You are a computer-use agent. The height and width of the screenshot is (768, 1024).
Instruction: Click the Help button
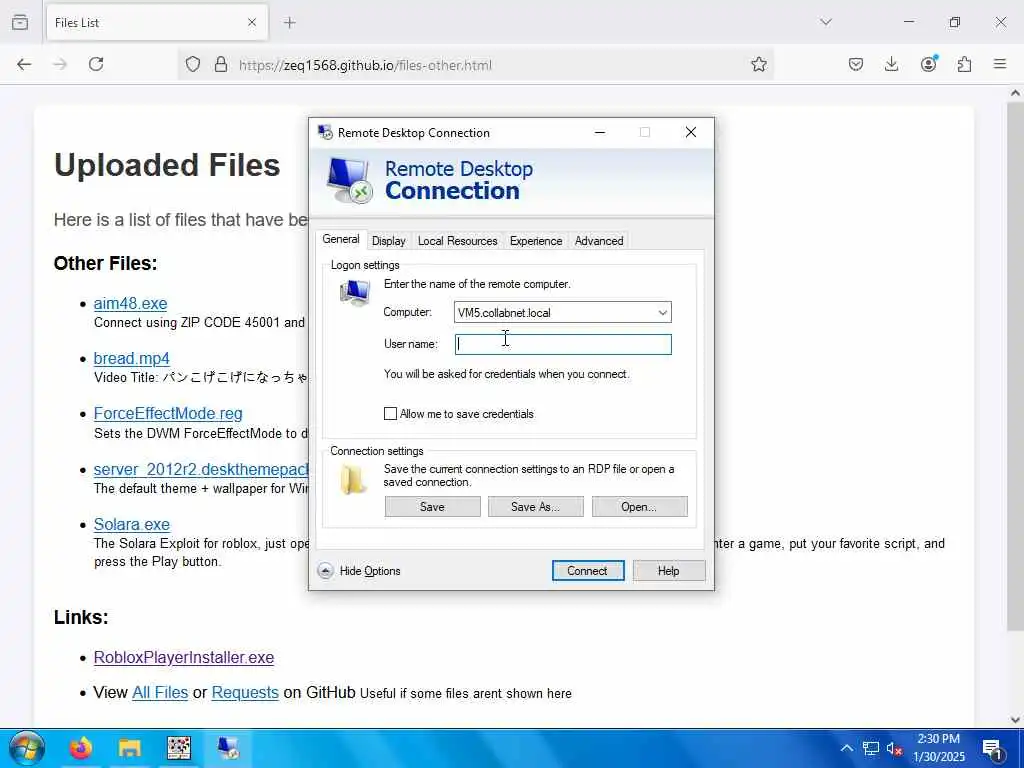tap(669, 571)
